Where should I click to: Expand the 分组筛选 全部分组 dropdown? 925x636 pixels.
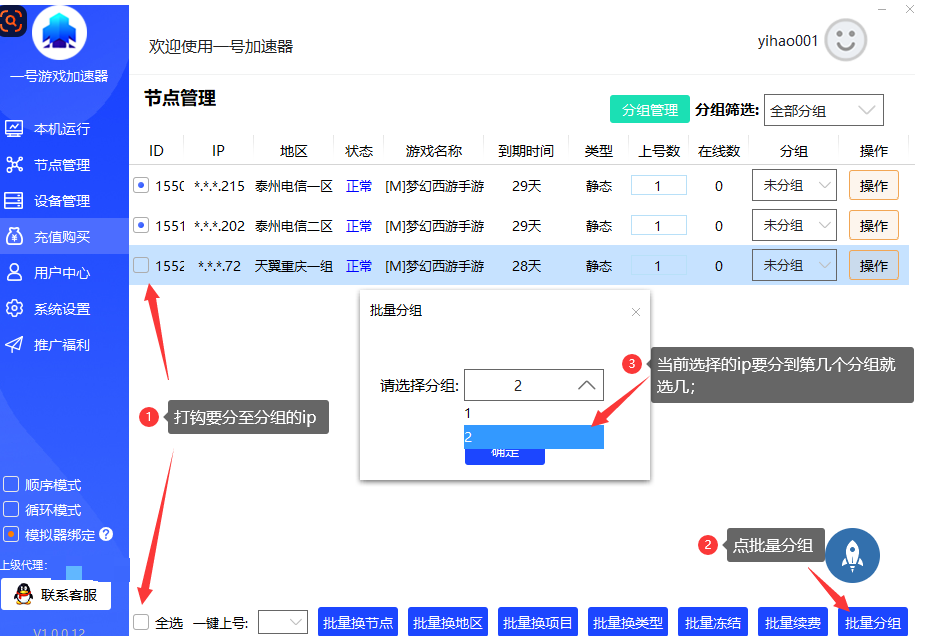pos(824,111)
